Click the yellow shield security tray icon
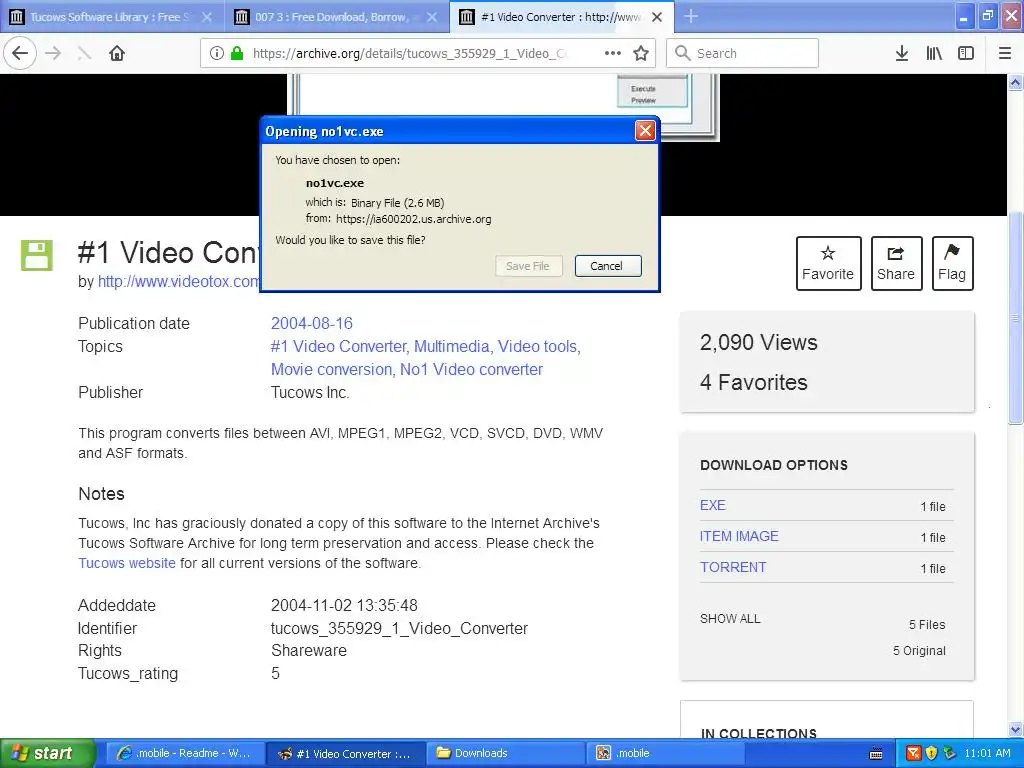Image resolution: width=1024 pixels, height=768 pixels. (x=932, y=754)
